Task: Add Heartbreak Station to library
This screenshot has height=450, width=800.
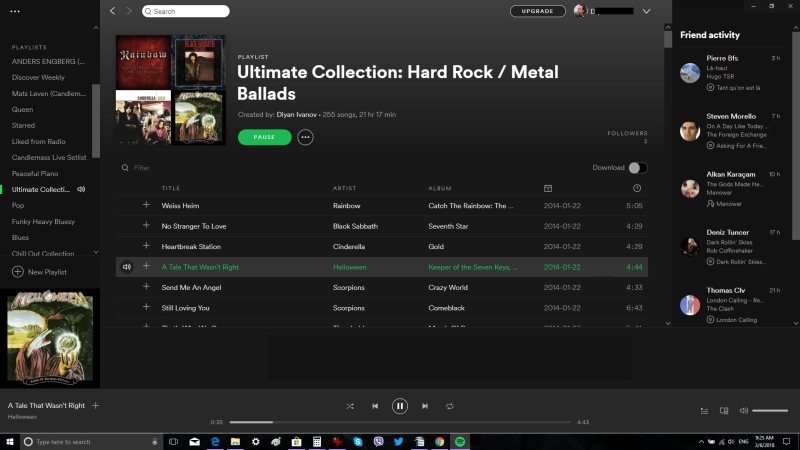Action: (x=146, y=246)
